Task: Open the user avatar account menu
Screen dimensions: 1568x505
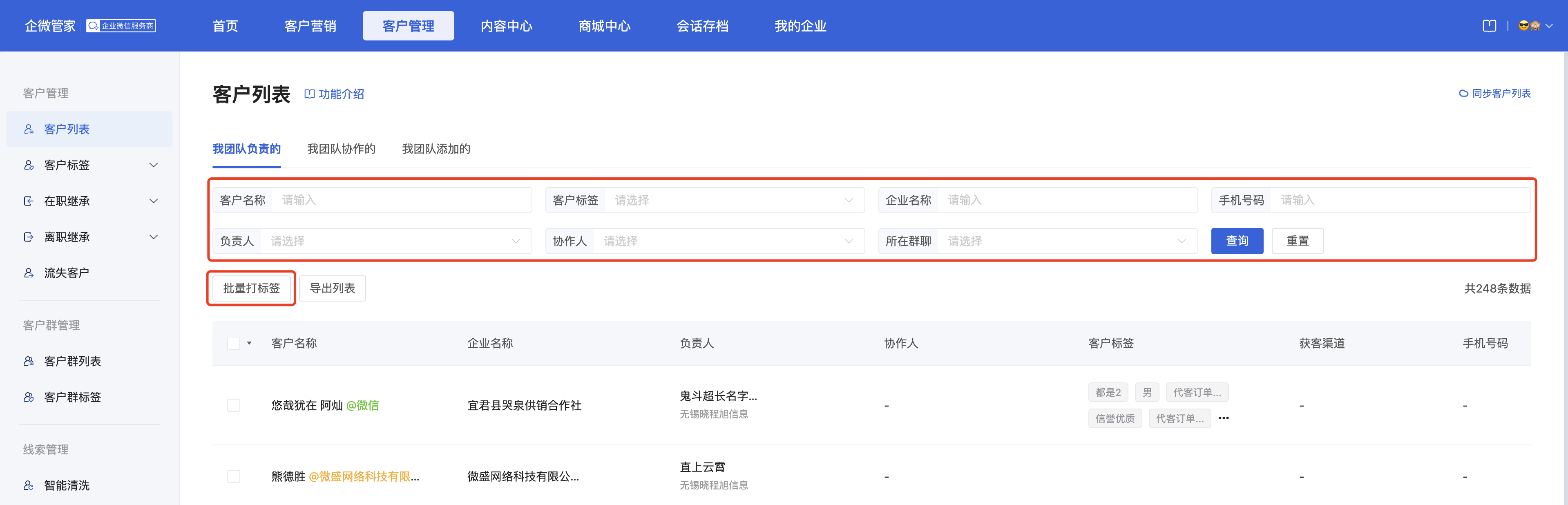Action: (x=1529, y=26)
